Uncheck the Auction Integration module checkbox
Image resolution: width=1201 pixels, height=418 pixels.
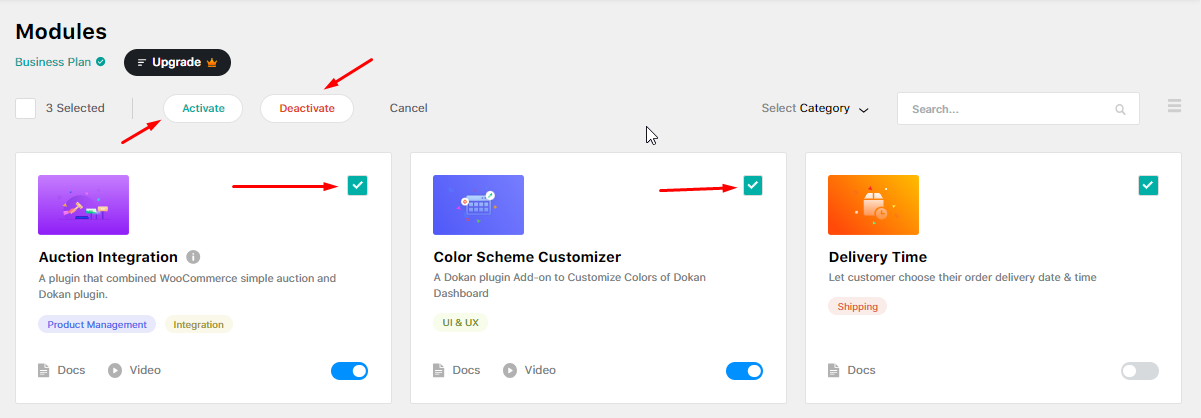coord(357,185)
